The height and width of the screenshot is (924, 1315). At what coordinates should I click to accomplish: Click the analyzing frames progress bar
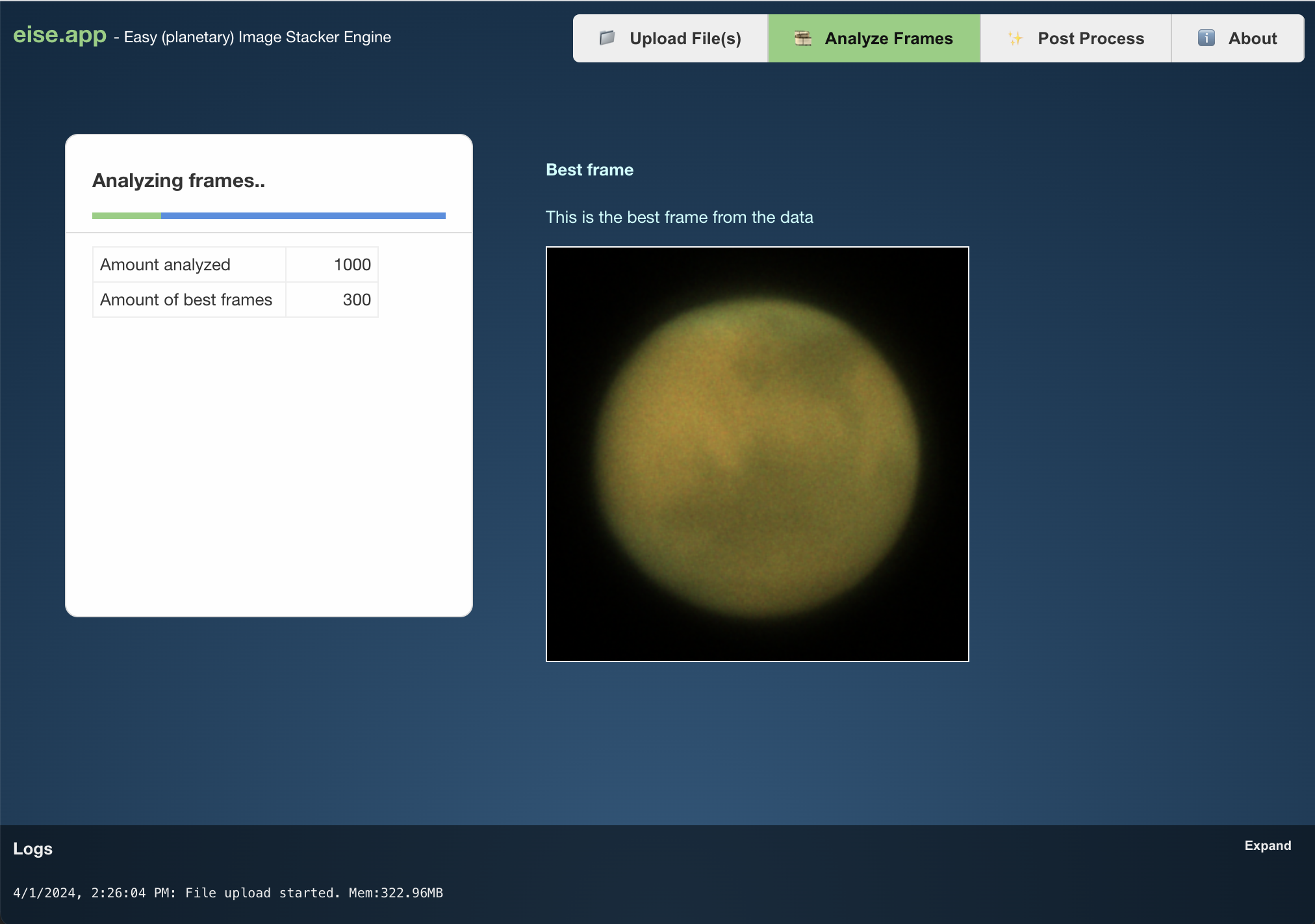click(x=269, y=216)
